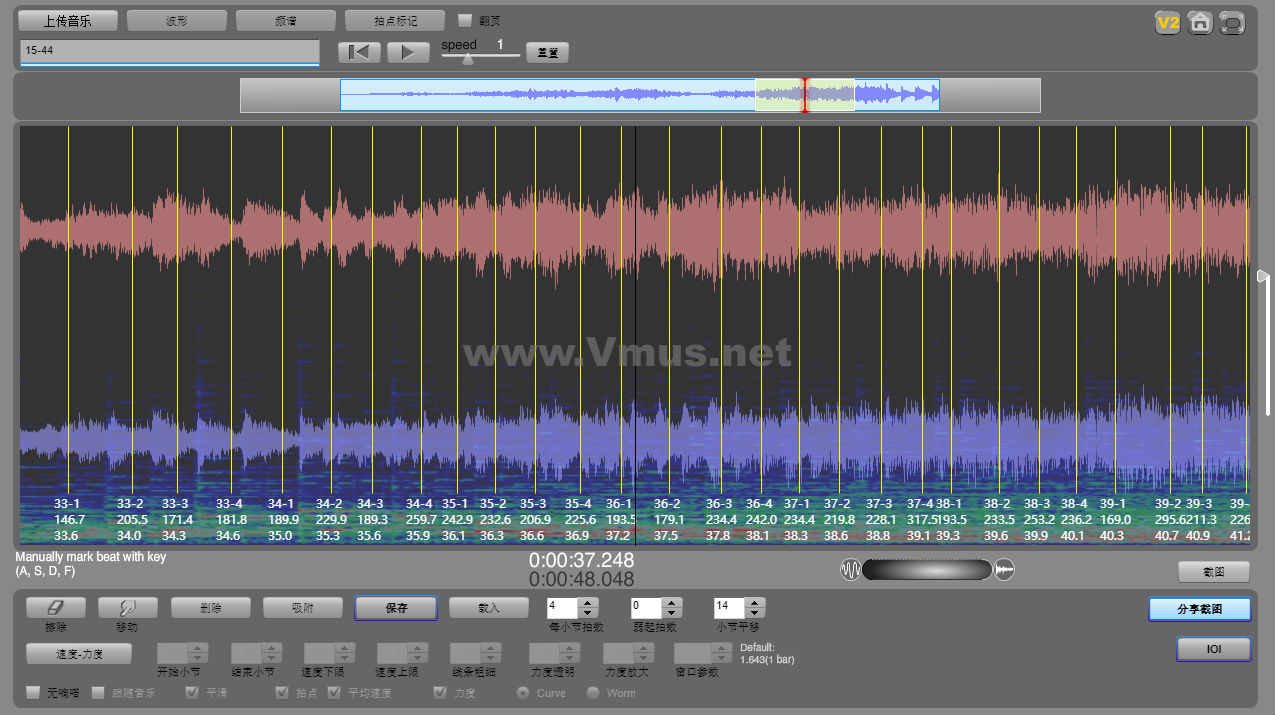
Task: Click the 分享截图 share screenshot button
Action: pos(1199,608)
